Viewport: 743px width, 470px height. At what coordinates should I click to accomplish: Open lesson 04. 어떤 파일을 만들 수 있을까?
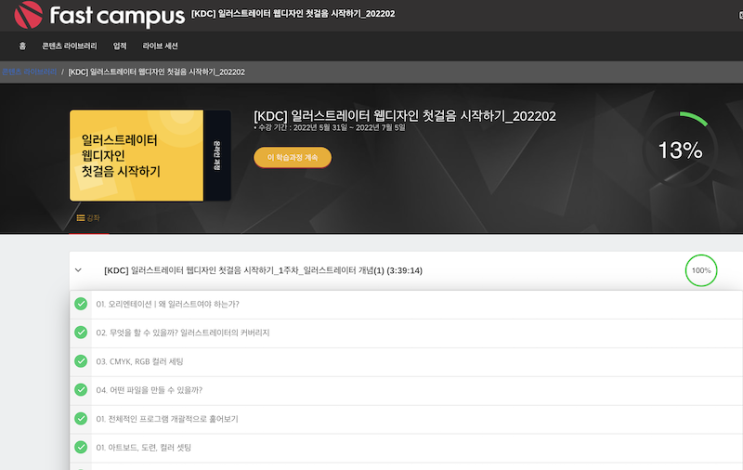click(149, 390)
